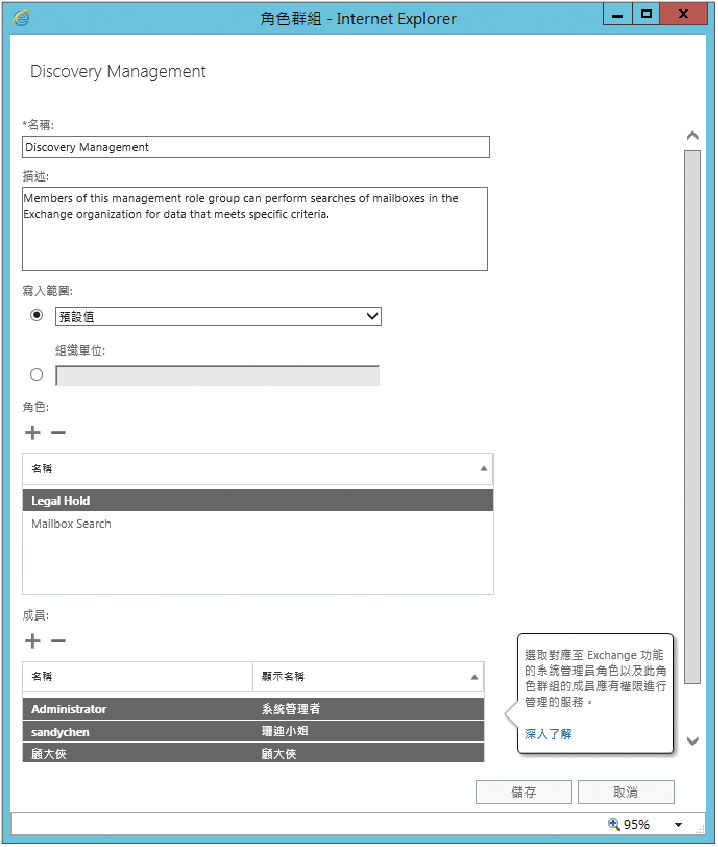Click the zoom magnifier icon in status bar

[614, 824]
